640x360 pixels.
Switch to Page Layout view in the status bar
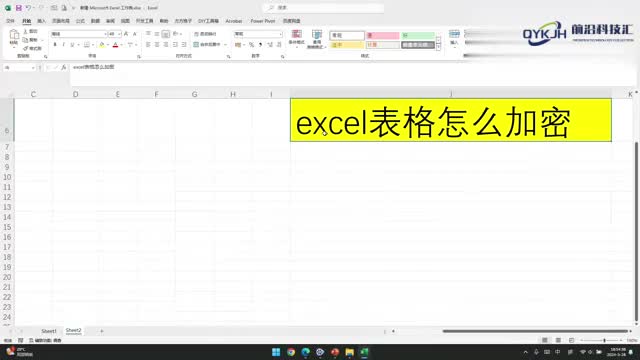(x=558, y=340)
